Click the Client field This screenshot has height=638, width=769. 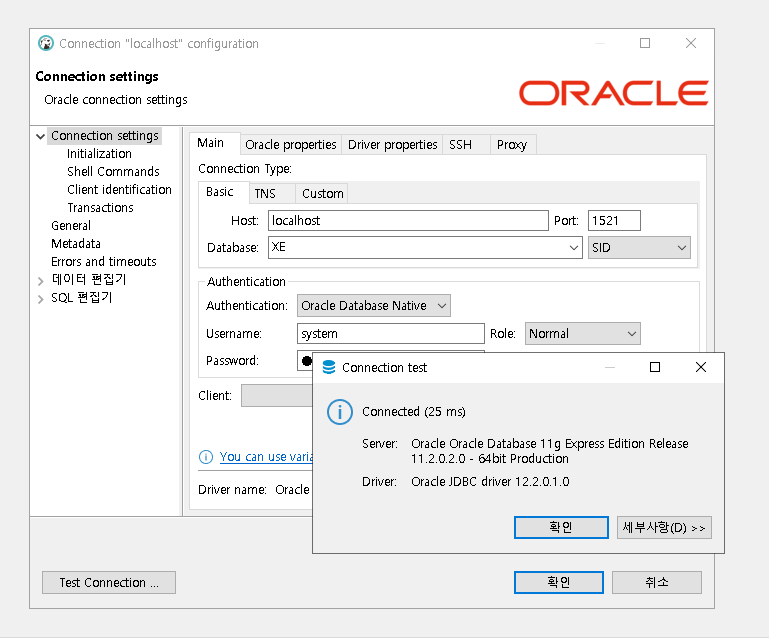click(x=277, y=396)
